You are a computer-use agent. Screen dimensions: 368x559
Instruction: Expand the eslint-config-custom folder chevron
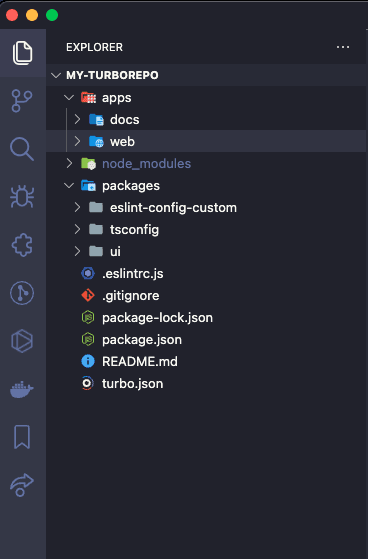[x=77, y=207]
